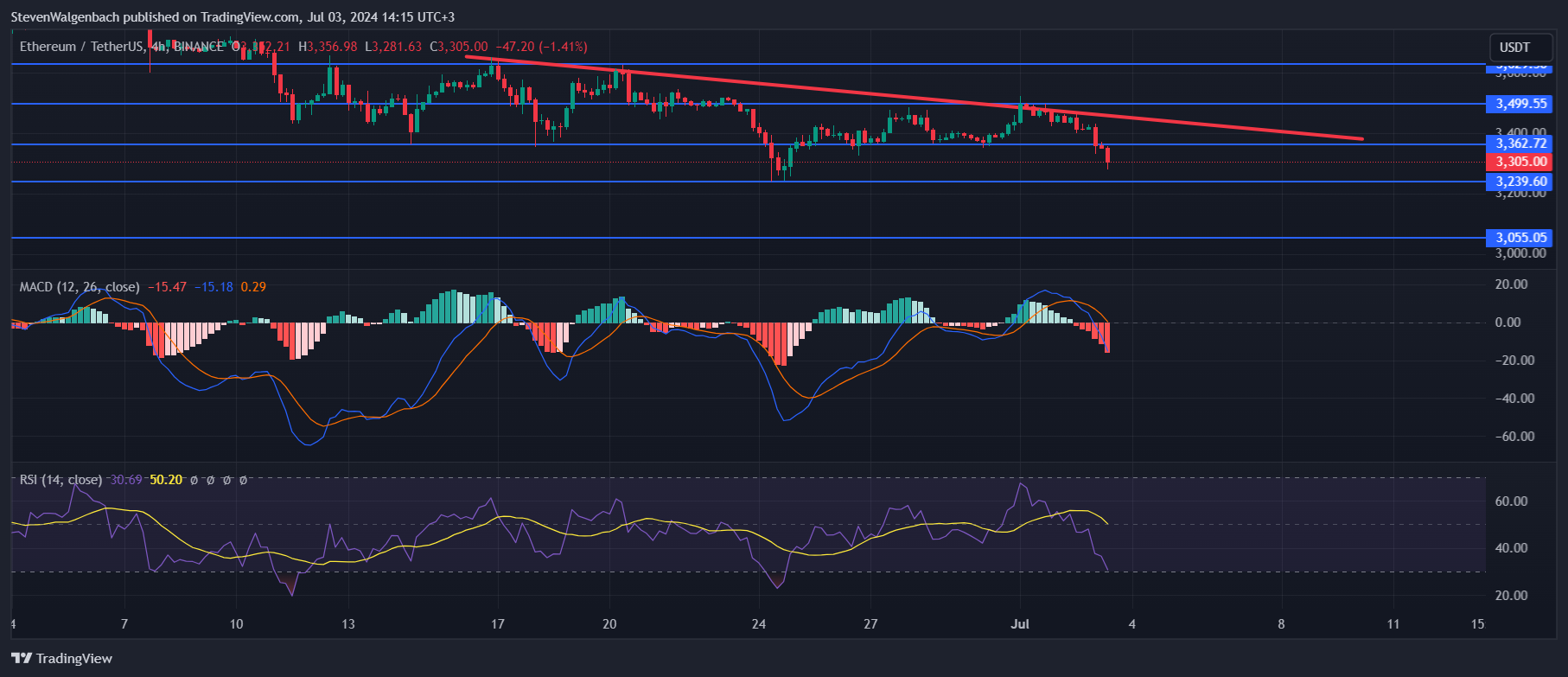Click date 11 on the time axis
This screenshot has width=1568, height=677.
(x=1393, y=624)
